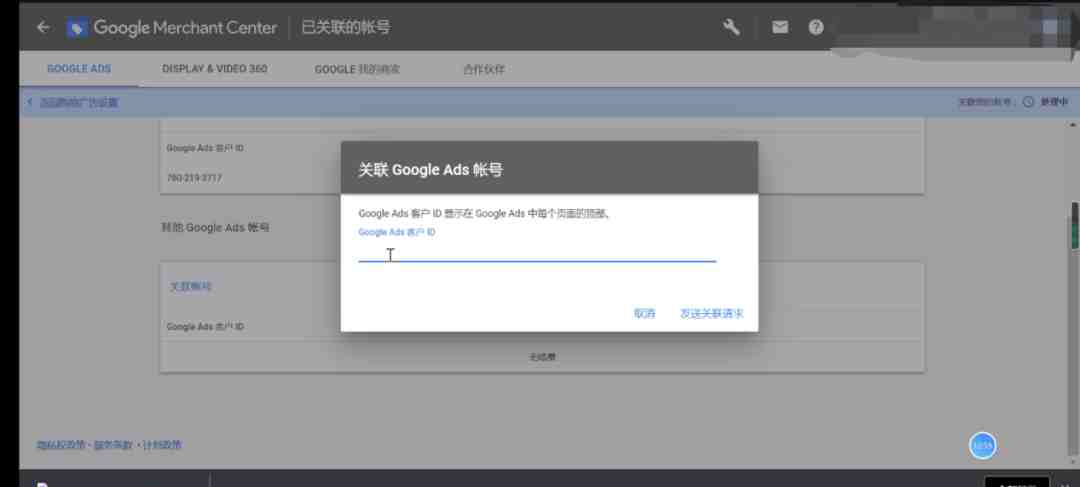
Task: Click the customer ID 780-219-3717
Action: pyautogui.click(x=194, y=178)
